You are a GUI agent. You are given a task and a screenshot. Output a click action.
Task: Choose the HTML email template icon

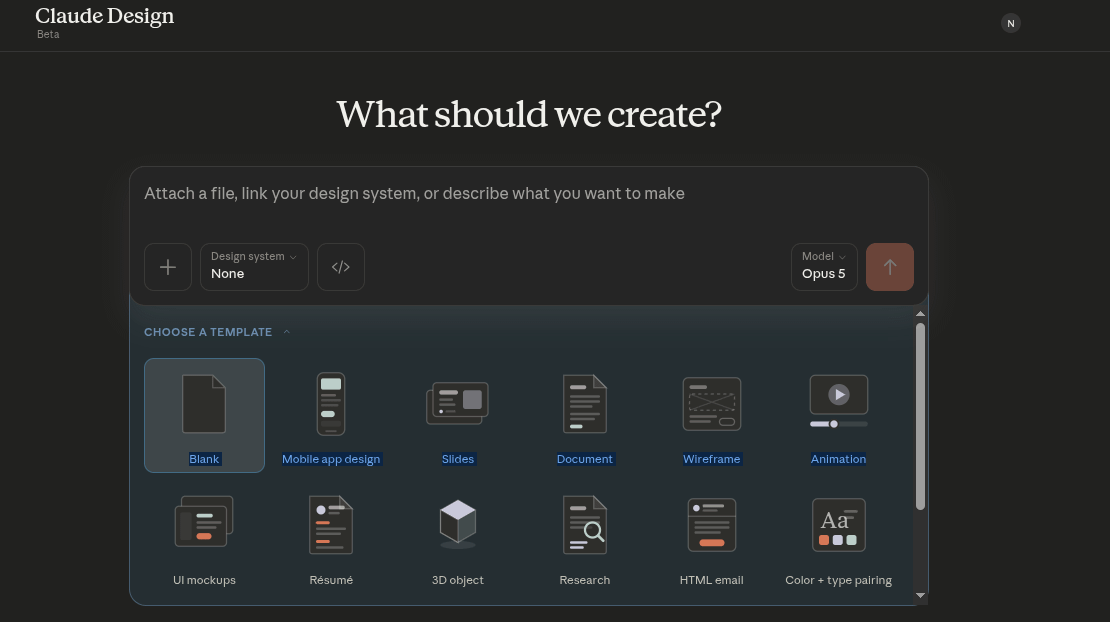pyautogui.click(x=711, y=524)
